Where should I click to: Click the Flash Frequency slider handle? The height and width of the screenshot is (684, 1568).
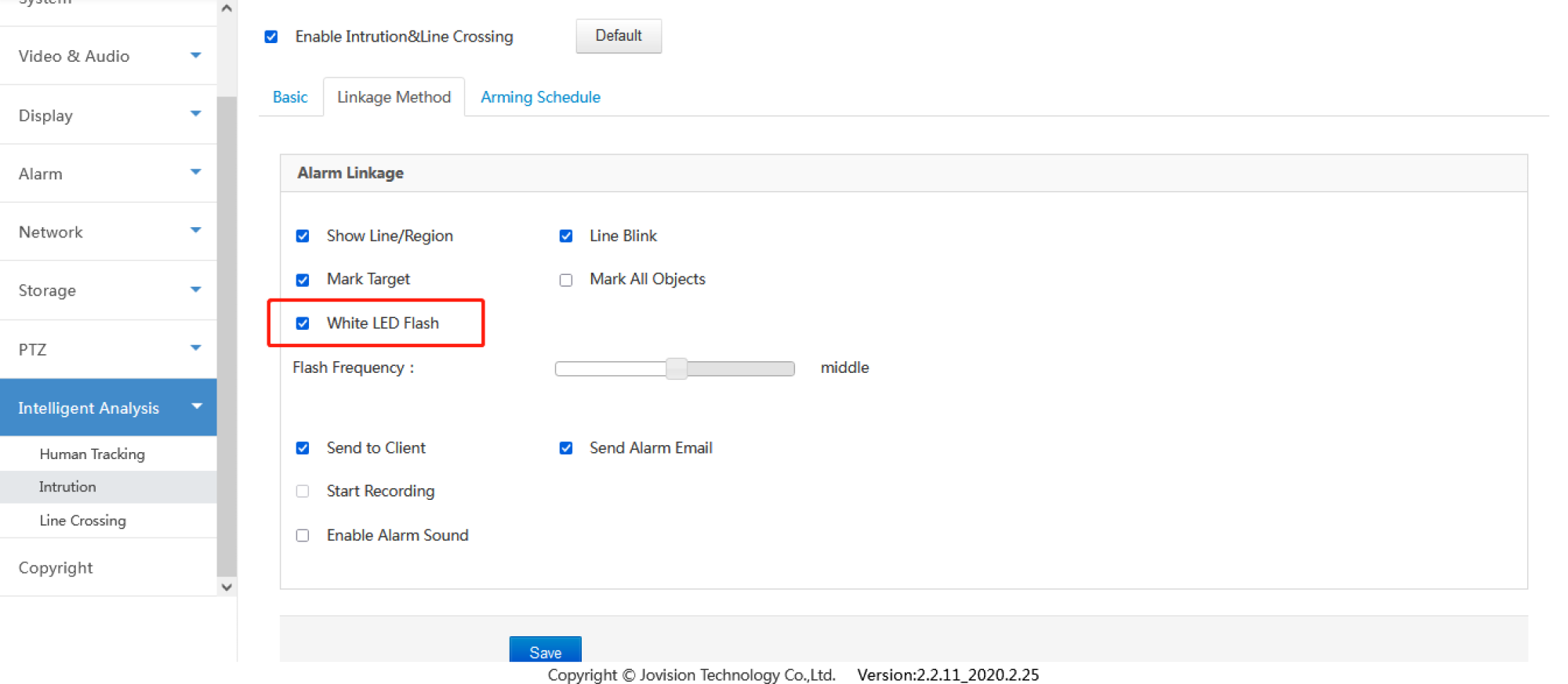(x=677, y=368)
